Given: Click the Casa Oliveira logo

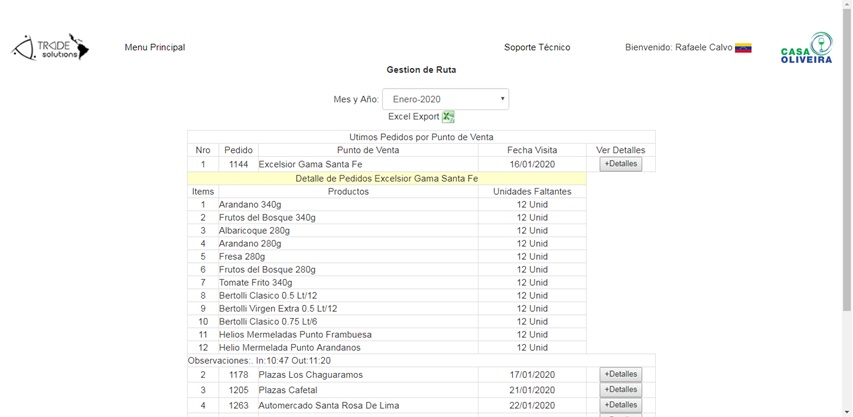Looking at the screenshot, I should (806, 48).
